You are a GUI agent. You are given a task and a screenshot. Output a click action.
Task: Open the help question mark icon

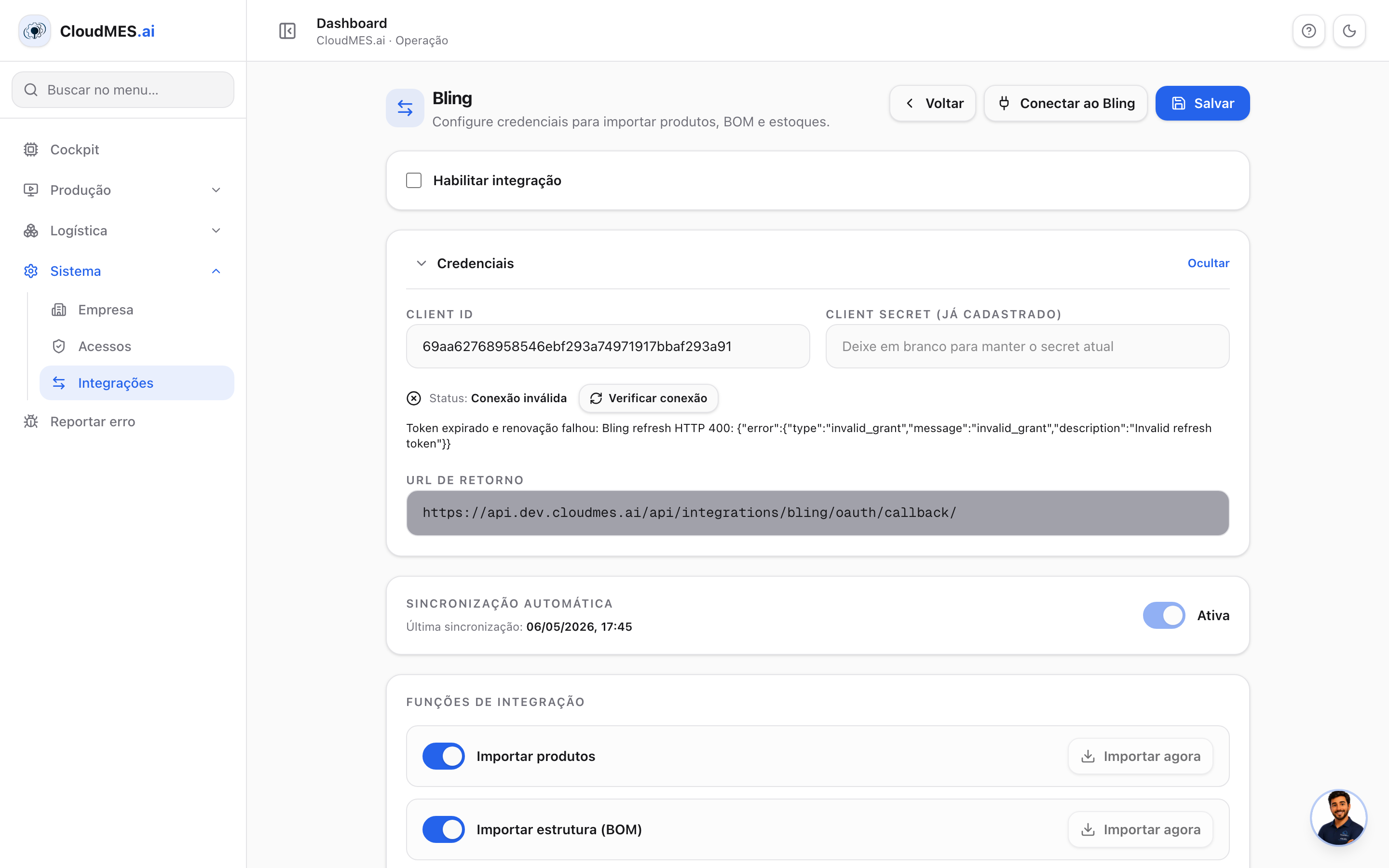coord(1308,30)
